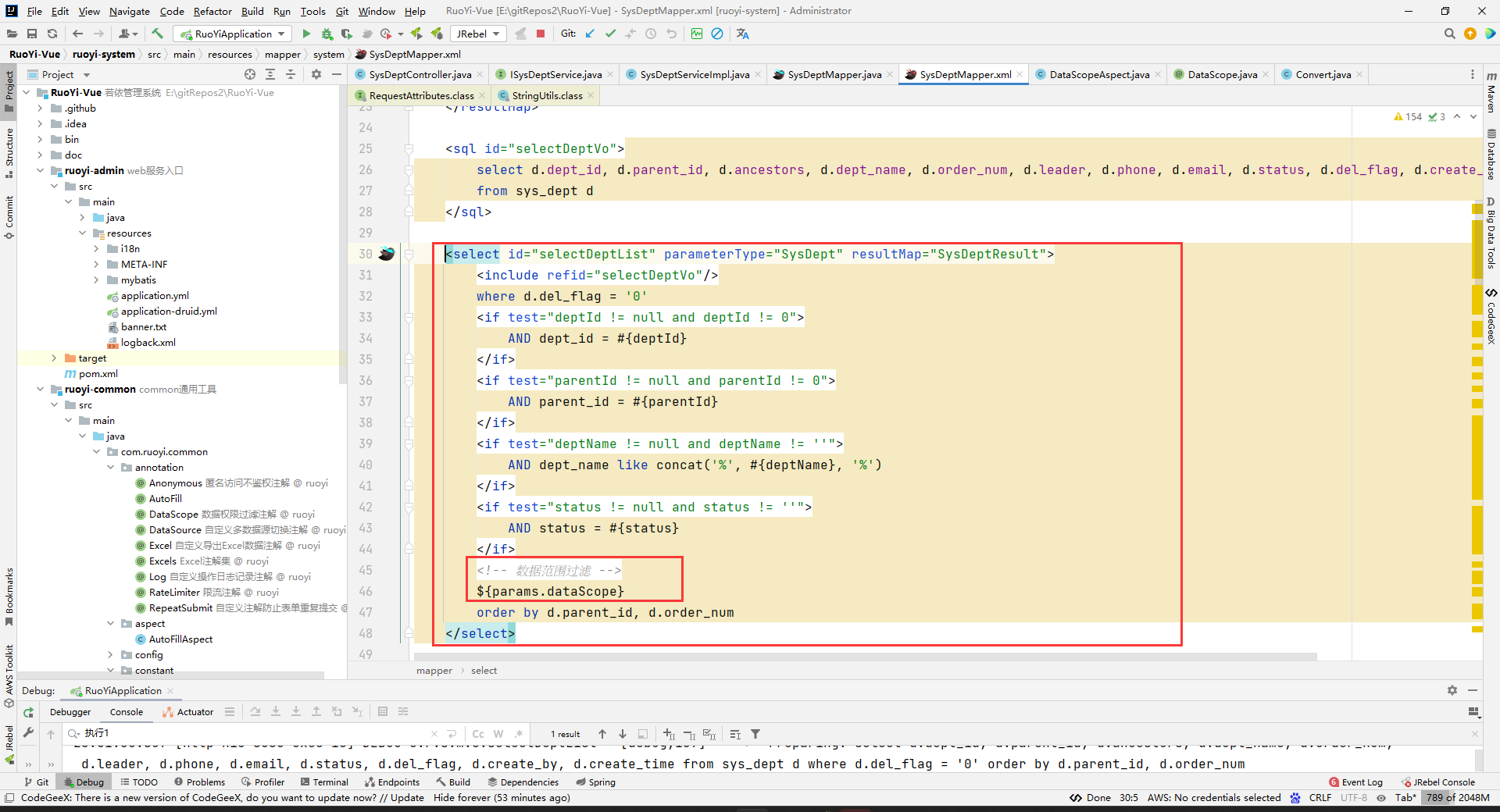The height and width of the screenshot is (812, 1500).
Task: Open the Refactor menu
Action: [212, 11]
